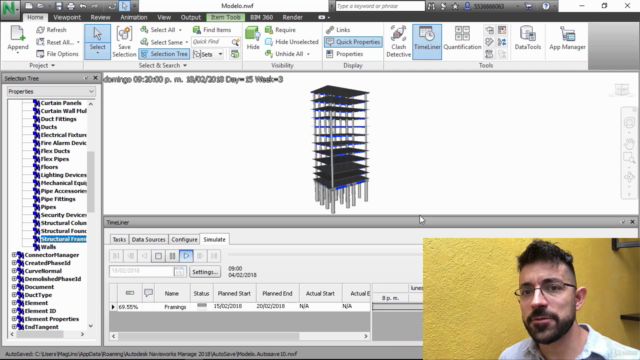Switch to TimeLiner Configure tab

[x=184, y=240]
